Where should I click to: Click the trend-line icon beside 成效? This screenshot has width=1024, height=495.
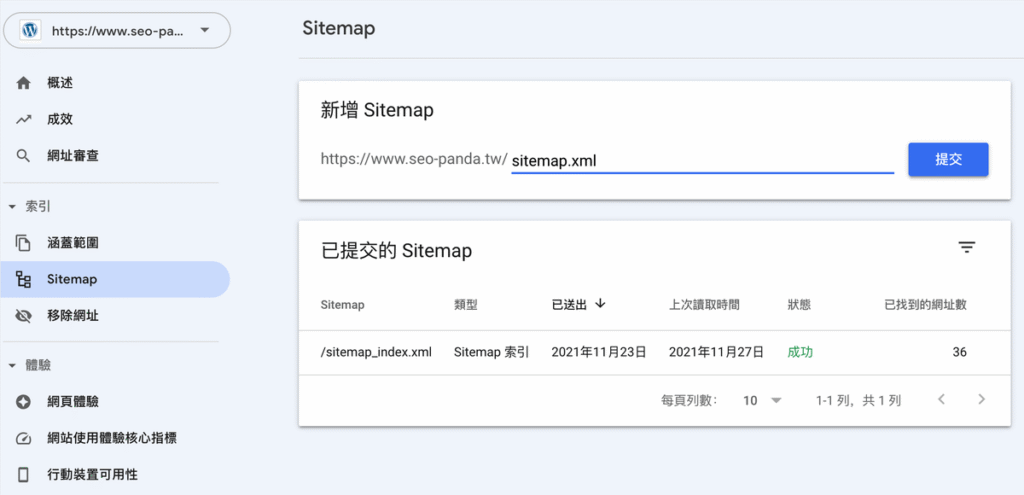point(24,120)
